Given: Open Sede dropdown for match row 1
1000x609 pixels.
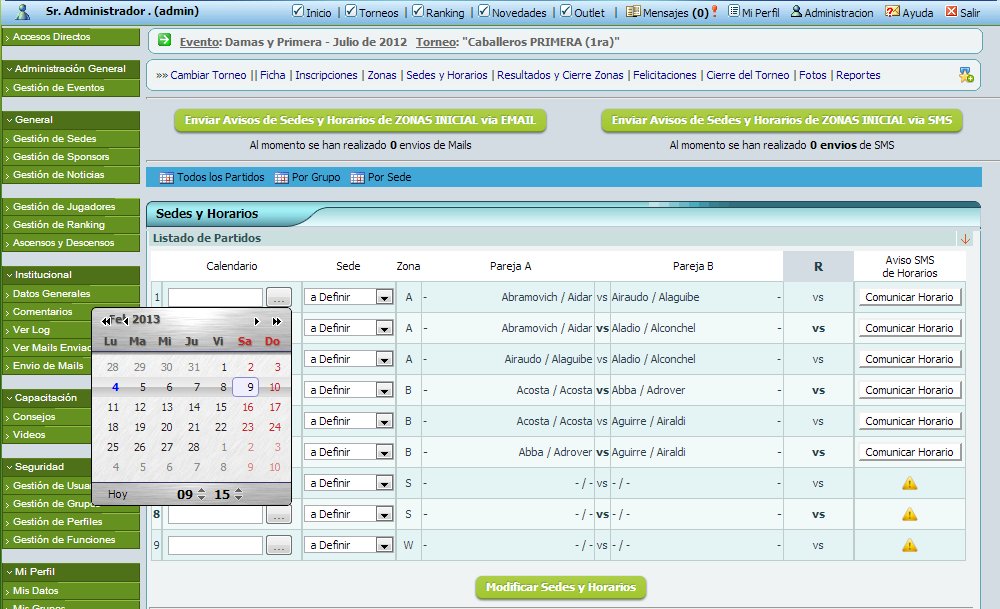Looking at the screenshot, I should (x=384, y=297).
